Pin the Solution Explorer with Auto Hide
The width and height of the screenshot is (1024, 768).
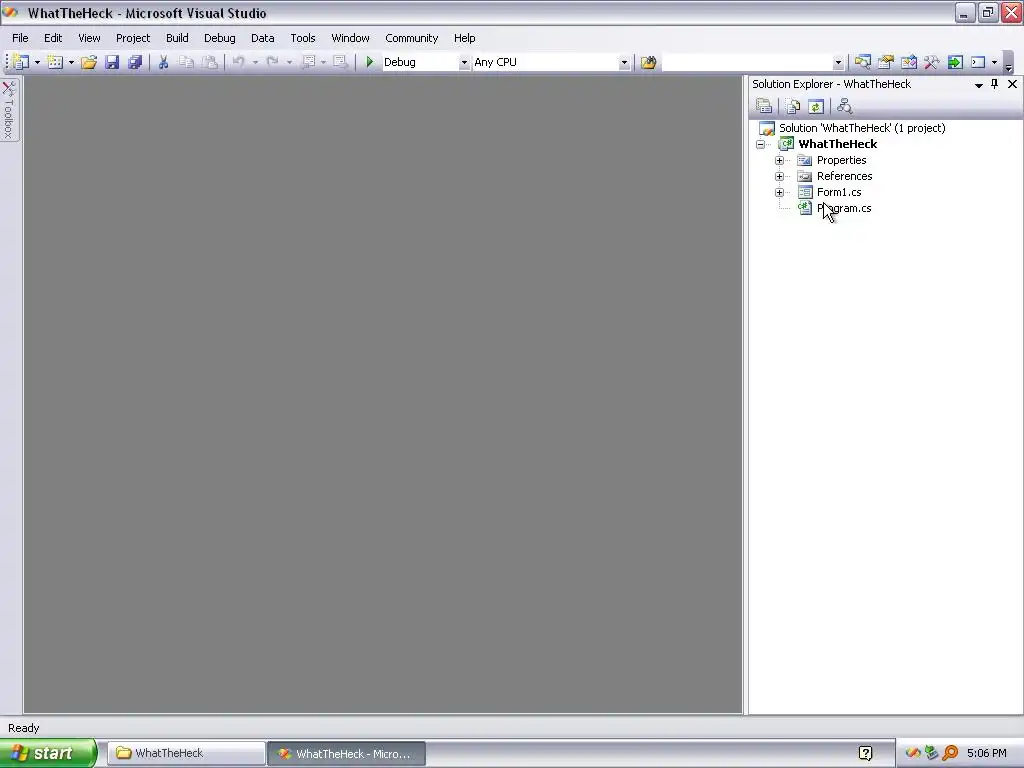pyautogui.click(x=995, y=84)
